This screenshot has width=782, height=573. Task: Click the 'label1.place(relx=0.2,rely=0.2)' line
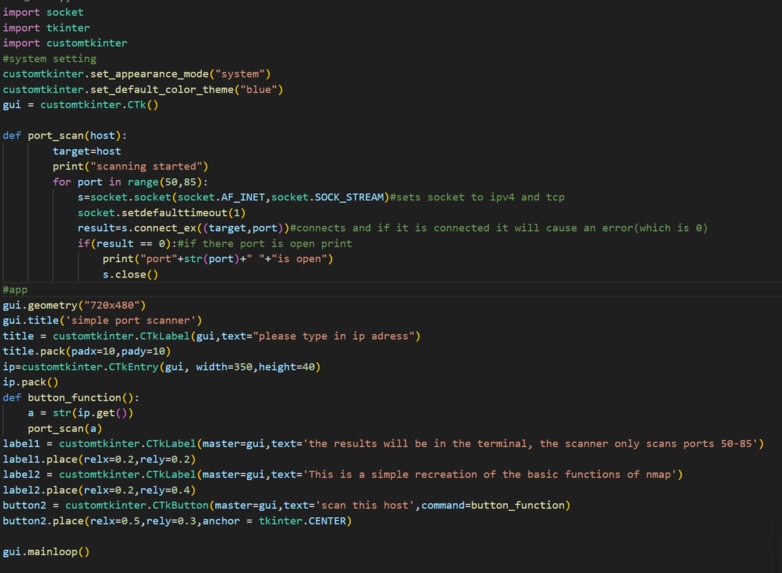tap(99, 459)
